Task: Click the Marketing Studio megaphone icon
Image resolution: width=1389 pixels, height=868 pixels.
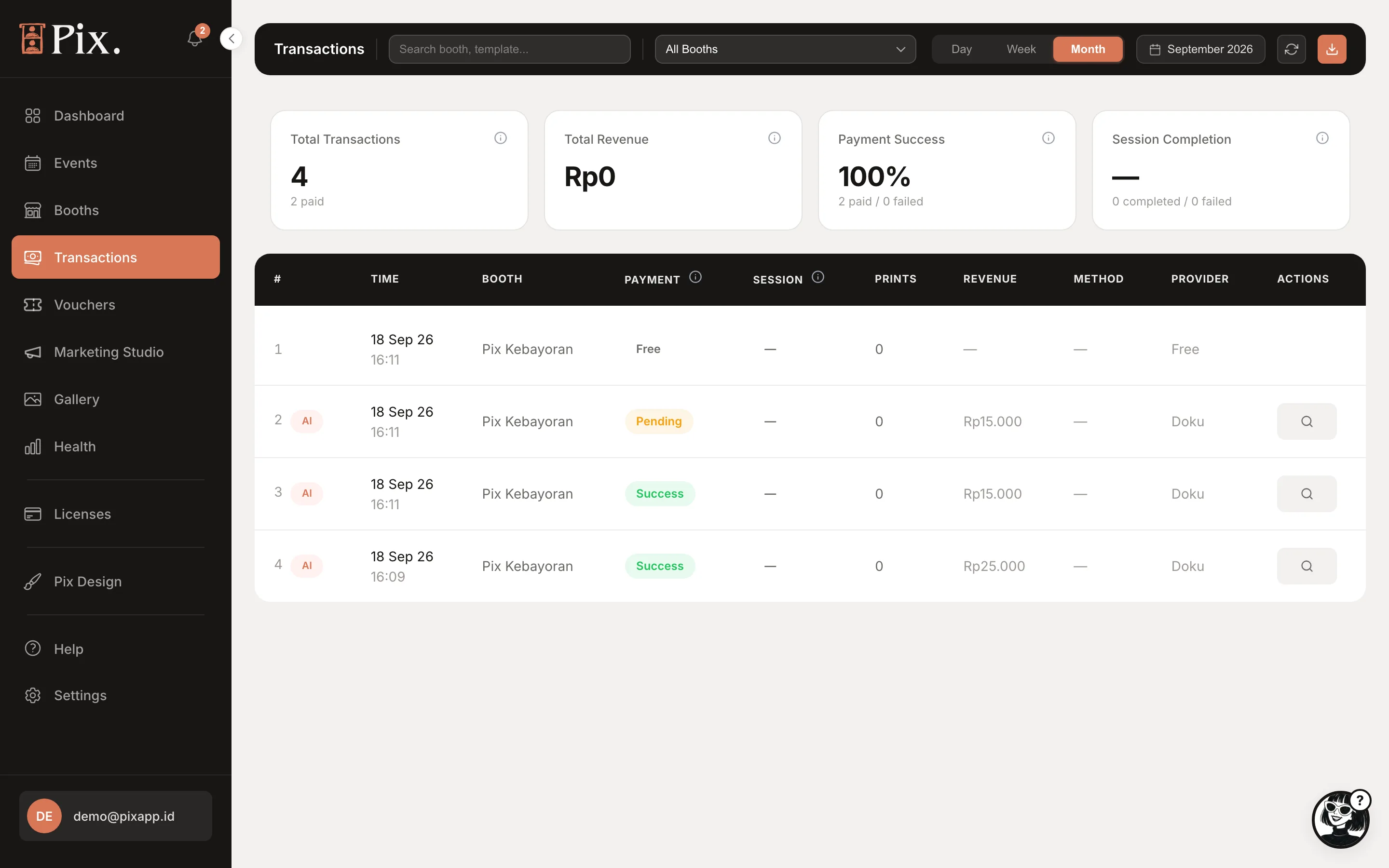Action: point(33,352)
